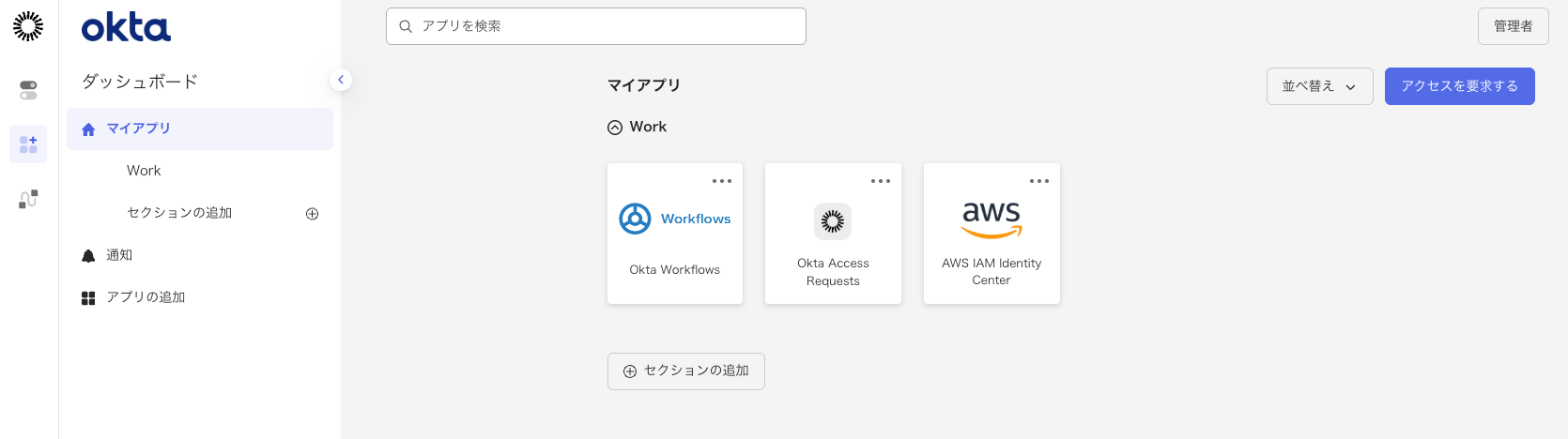Open the 並べ替え sort dropdown
Image resolution: width=1568 pixels, height=439 pixels.
click(x=1319, y=86)
